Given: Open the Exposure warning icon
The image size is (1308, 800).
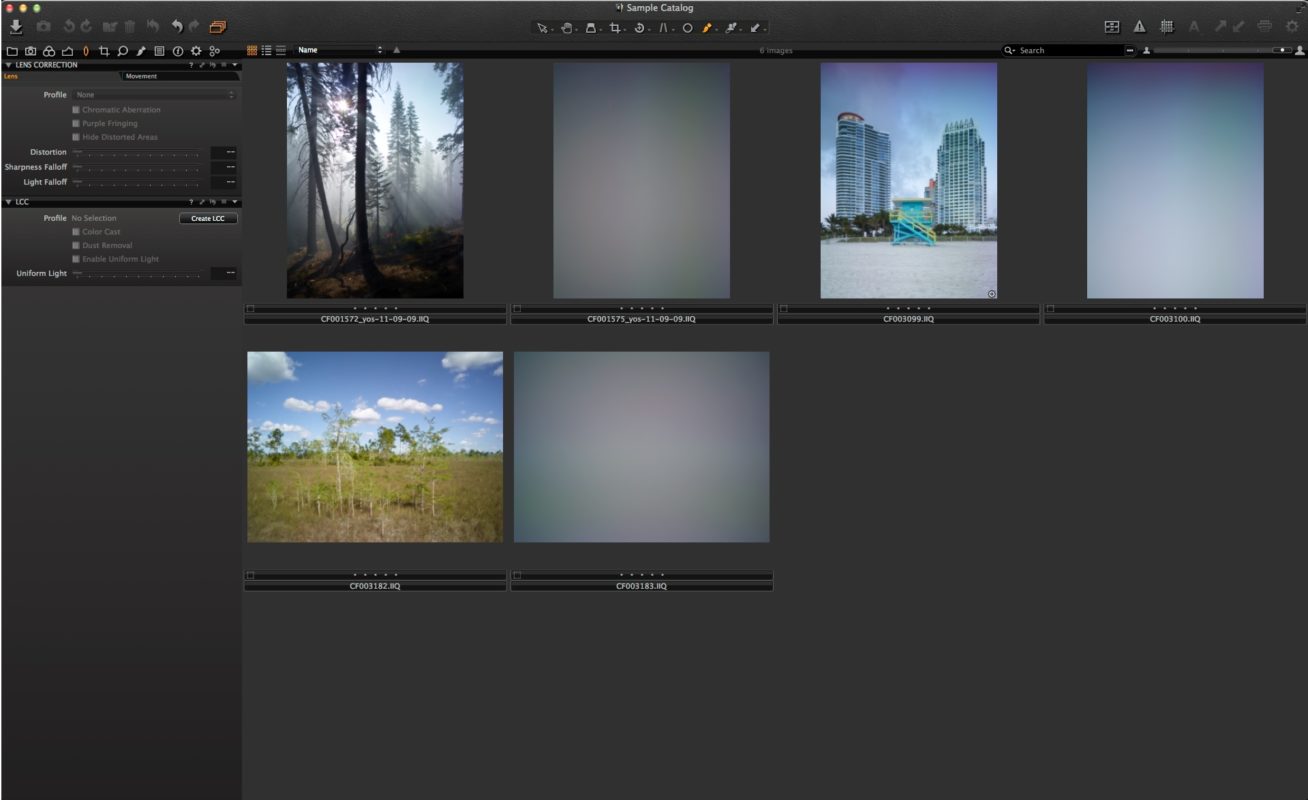Looking at the screenshot, I should pos(1139,27).
